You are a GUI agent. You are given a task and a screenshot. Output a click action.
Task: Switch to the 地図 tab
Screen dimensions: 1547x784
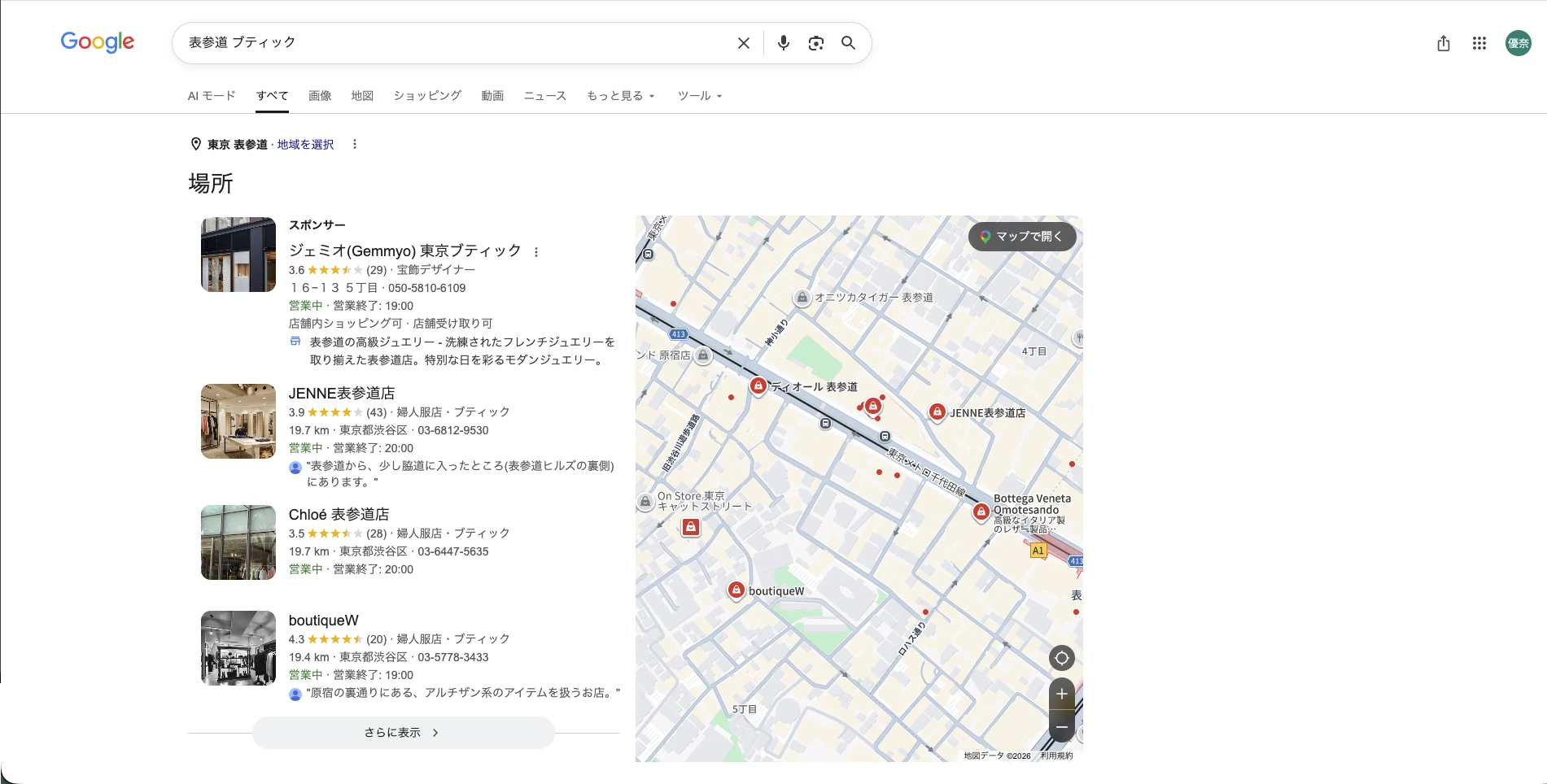tap(362, 96)
